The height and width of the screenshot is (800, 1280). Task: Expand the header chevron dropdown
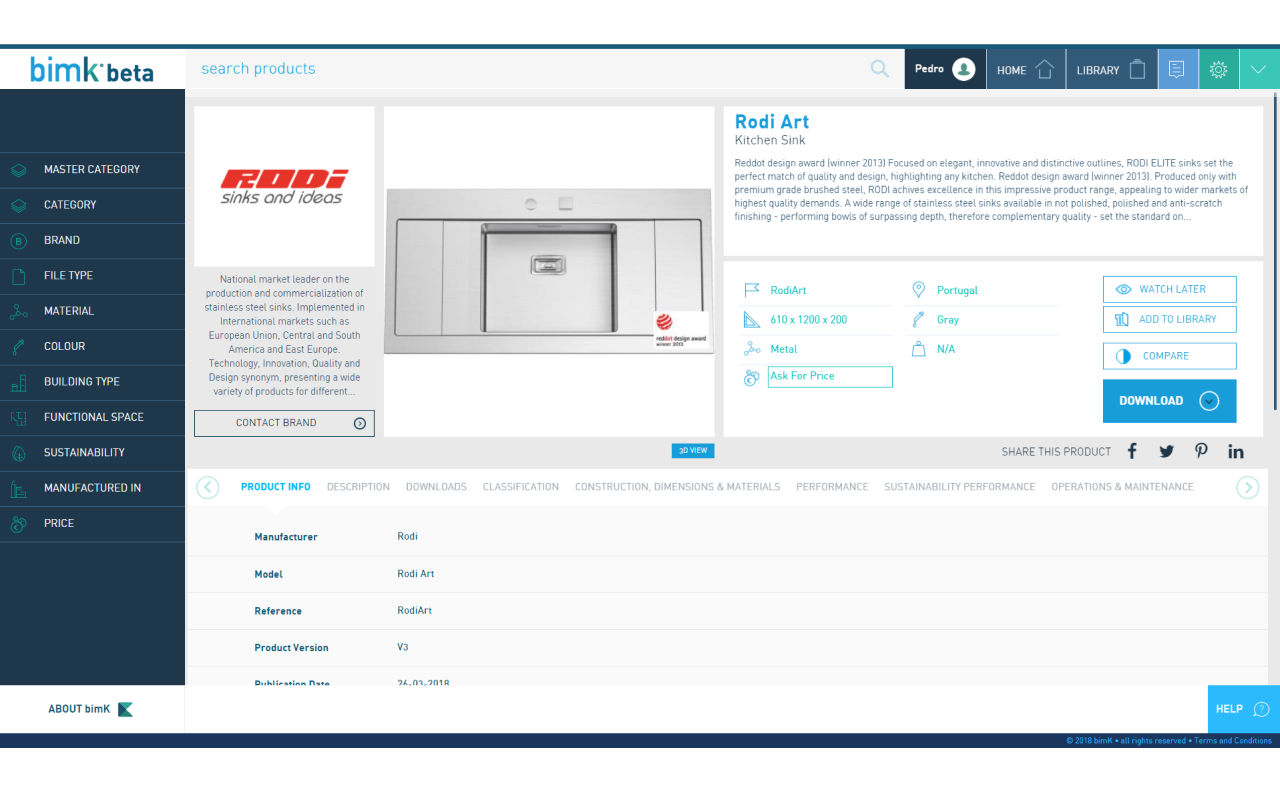click(x=1259, y=69)
